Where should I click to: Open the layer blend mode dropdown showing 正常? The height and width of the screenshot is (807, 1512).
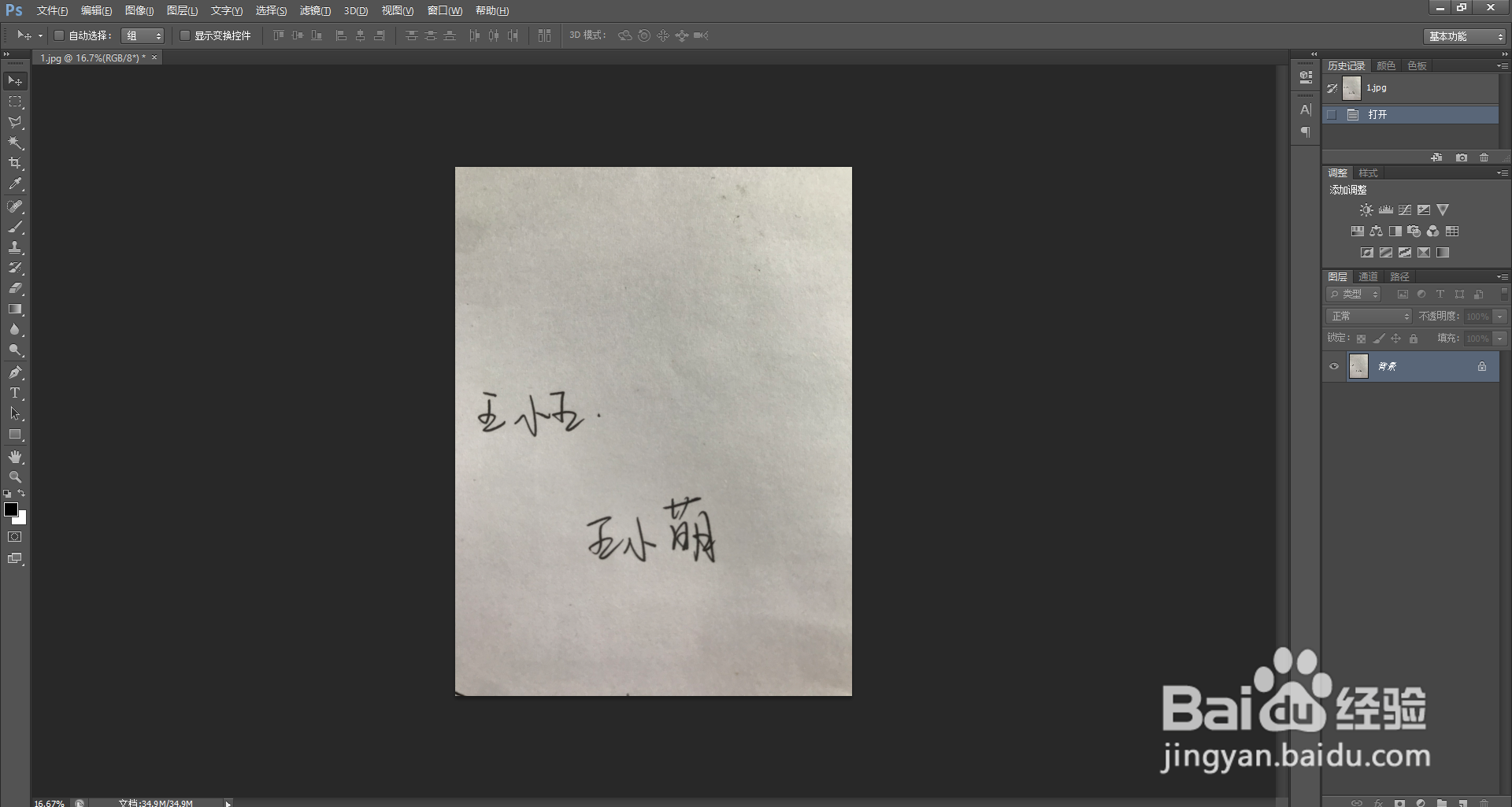point(1368,316)
